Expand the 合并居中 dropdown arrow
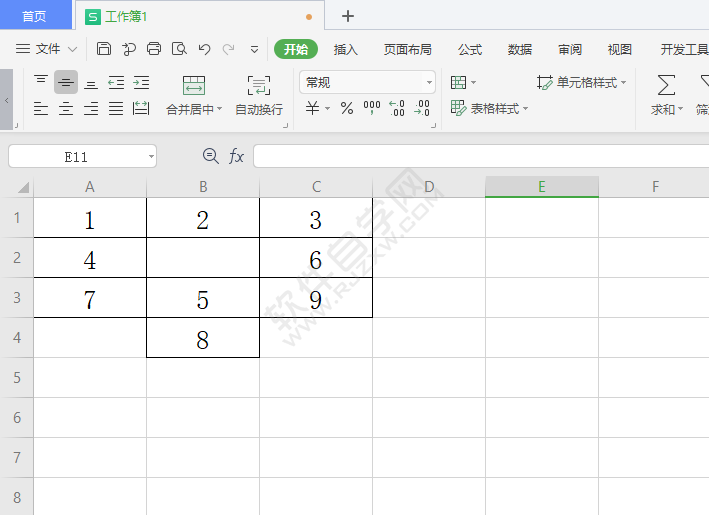The width and height of the screenshot is (709, 515). pyautogui.click(x=220, y=109)
